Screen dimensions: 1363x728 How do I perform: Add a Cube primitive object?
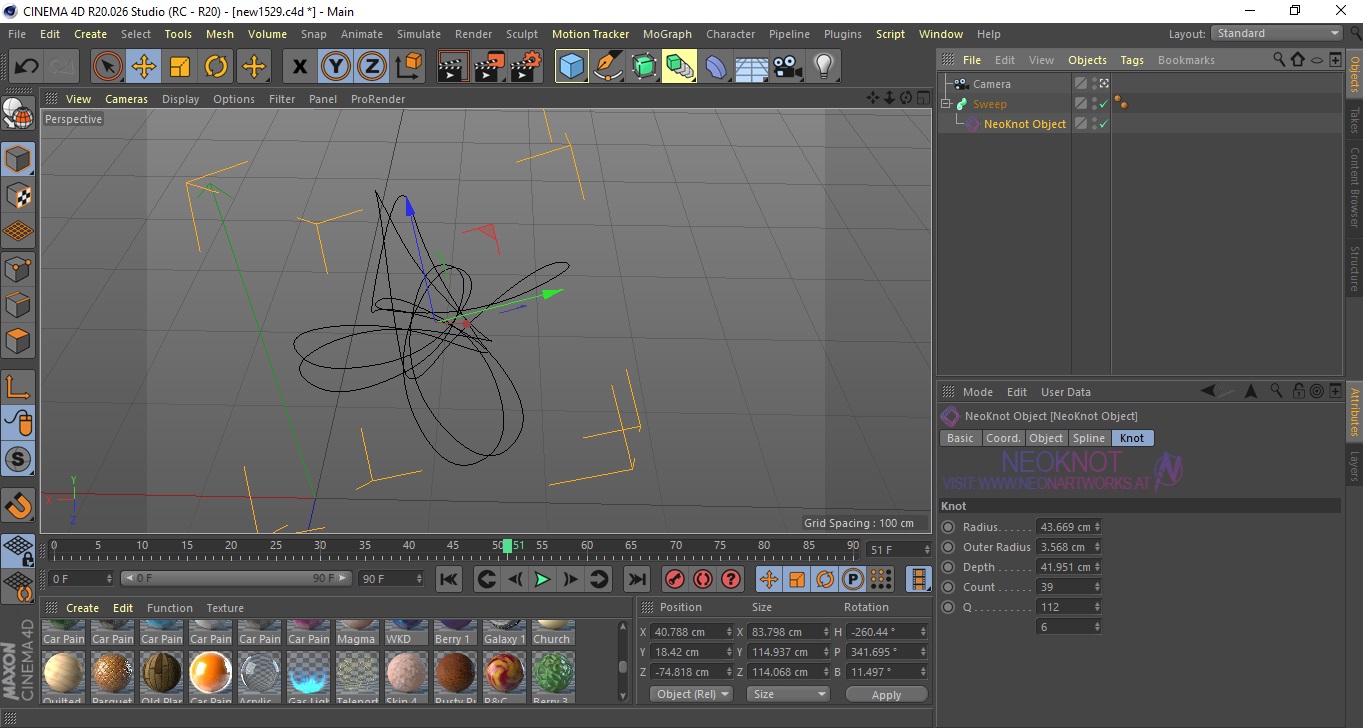click(571, 67)
